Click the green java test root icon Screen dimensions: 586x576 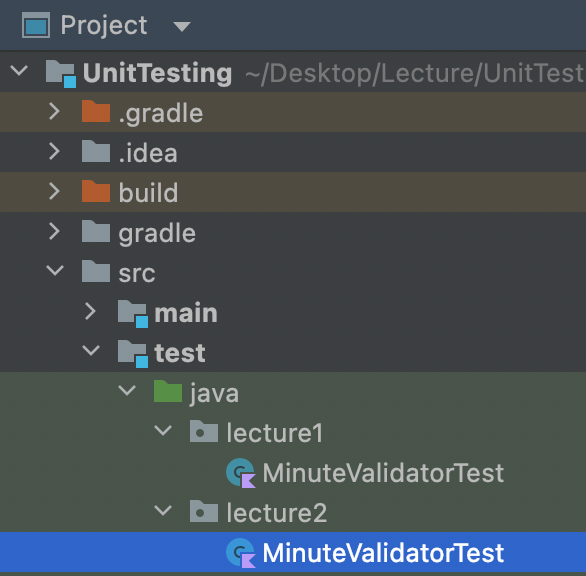click(x=168, y=391)
